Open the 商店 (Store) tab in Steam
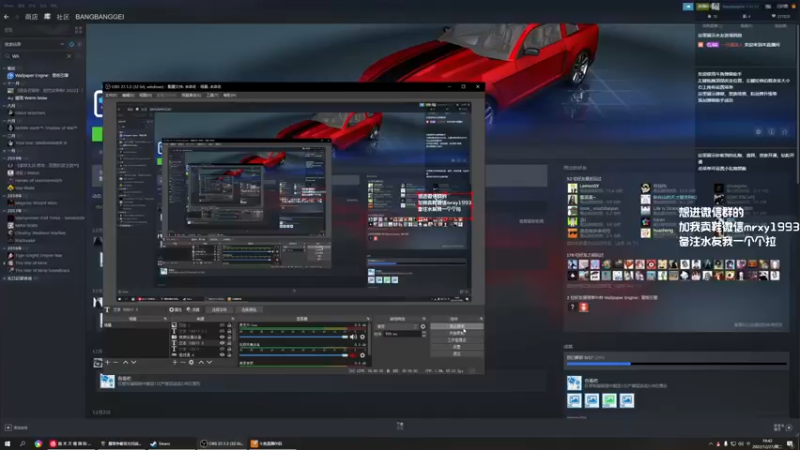The height and width of the screenshot is (450, 800). pos(31,17)
